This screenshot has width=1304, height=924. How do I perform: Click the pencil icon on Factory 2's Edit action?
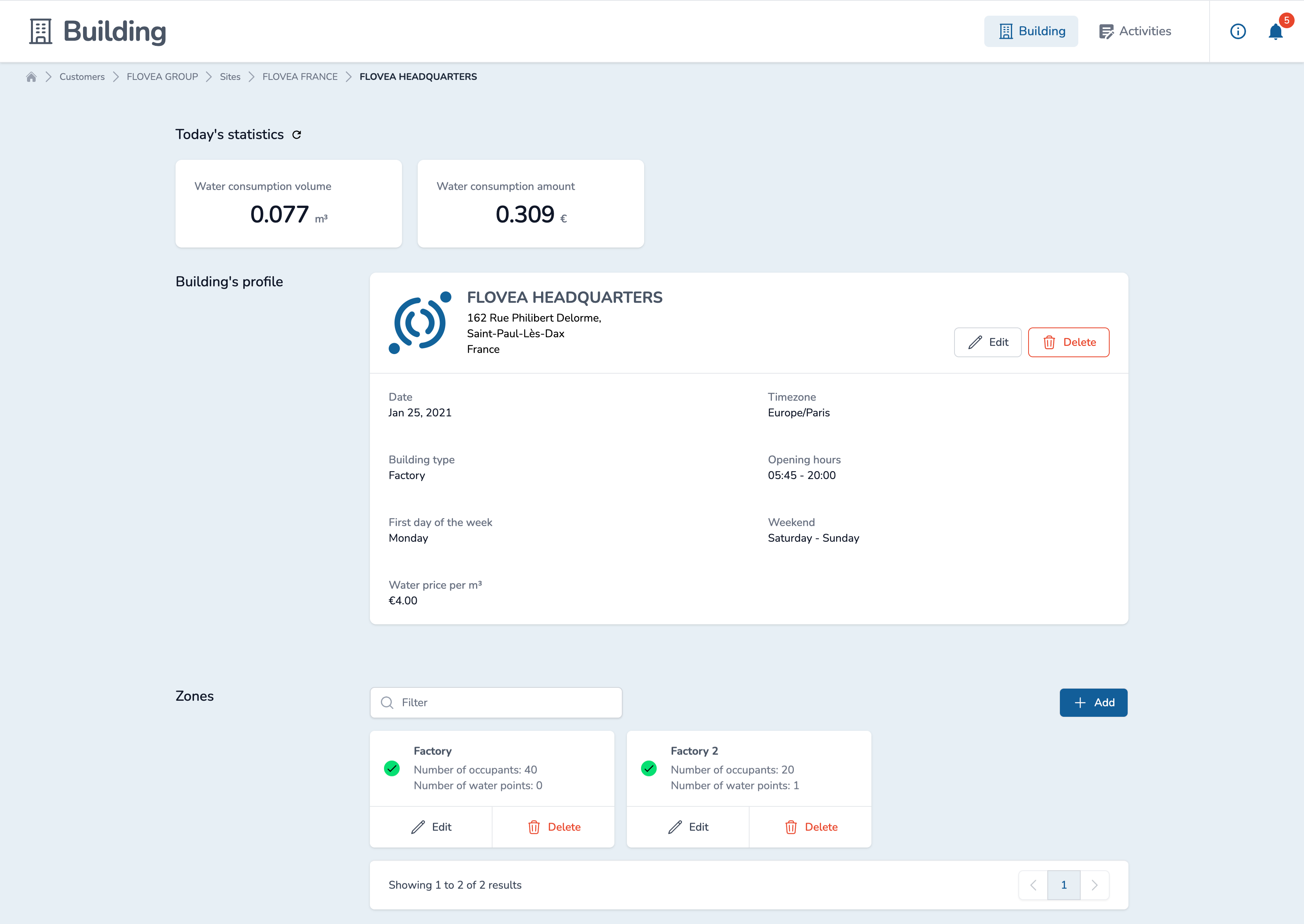676,827
